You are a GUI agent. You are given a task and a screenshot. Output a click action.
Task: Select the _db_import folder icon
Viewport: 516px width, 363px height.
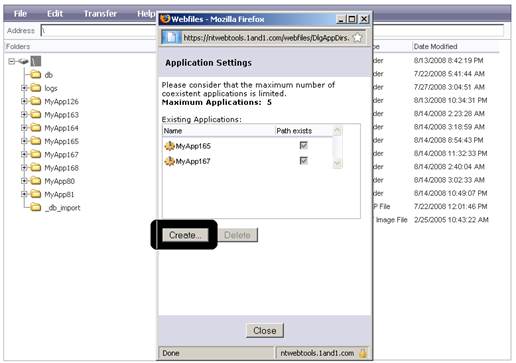[36, 207]
